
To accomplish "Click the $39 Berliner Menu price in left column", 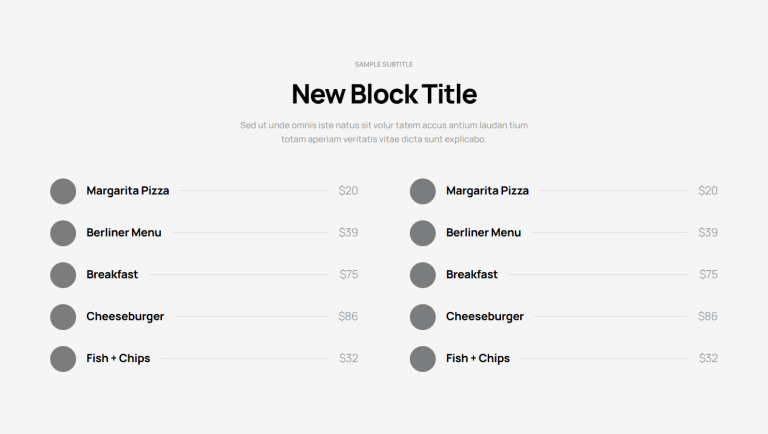I will click(348, 233).
